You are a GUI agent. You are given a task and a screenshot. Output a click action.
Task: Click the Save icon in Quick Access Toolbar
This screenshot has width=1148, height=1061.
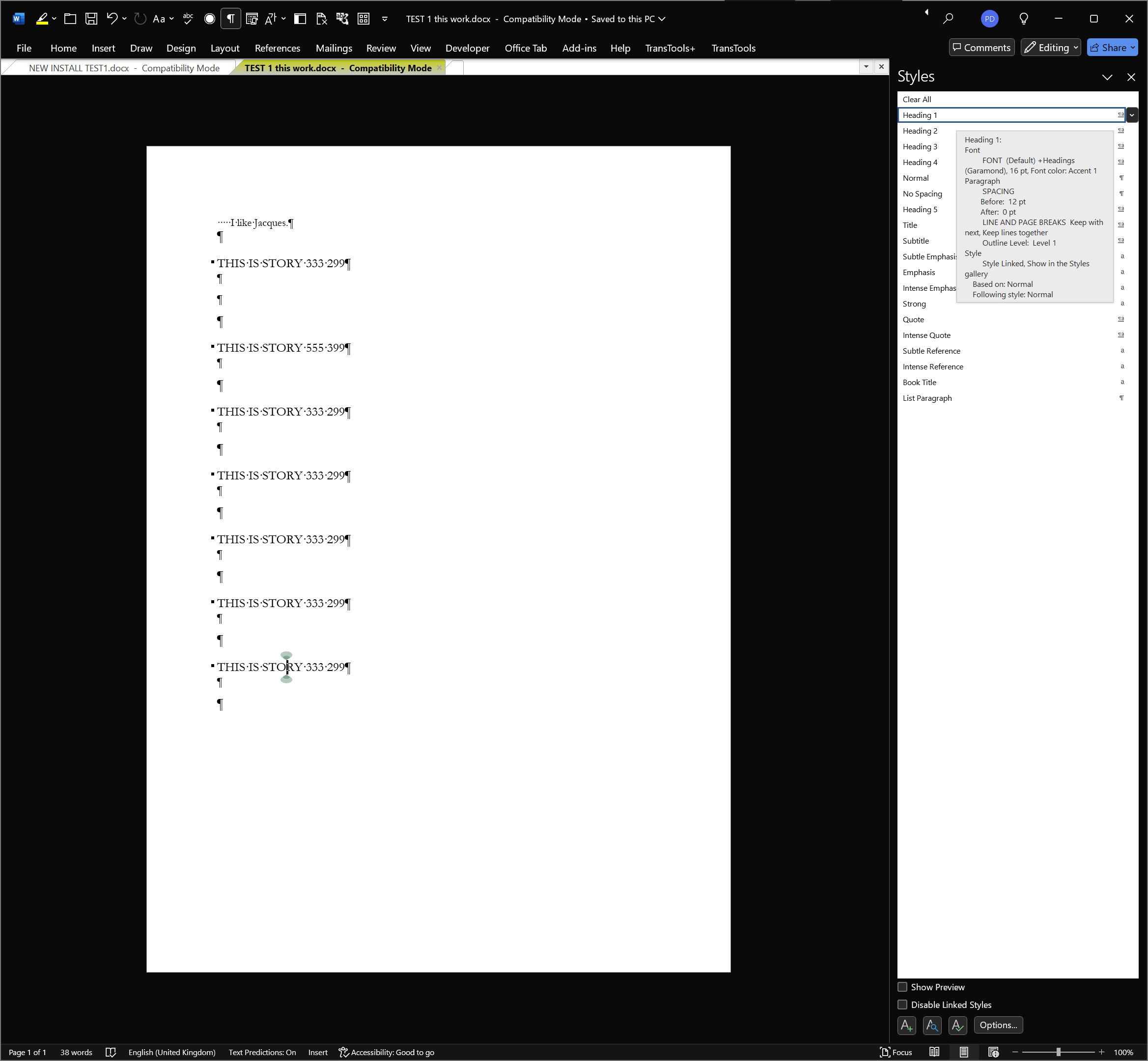pos(91,19)
